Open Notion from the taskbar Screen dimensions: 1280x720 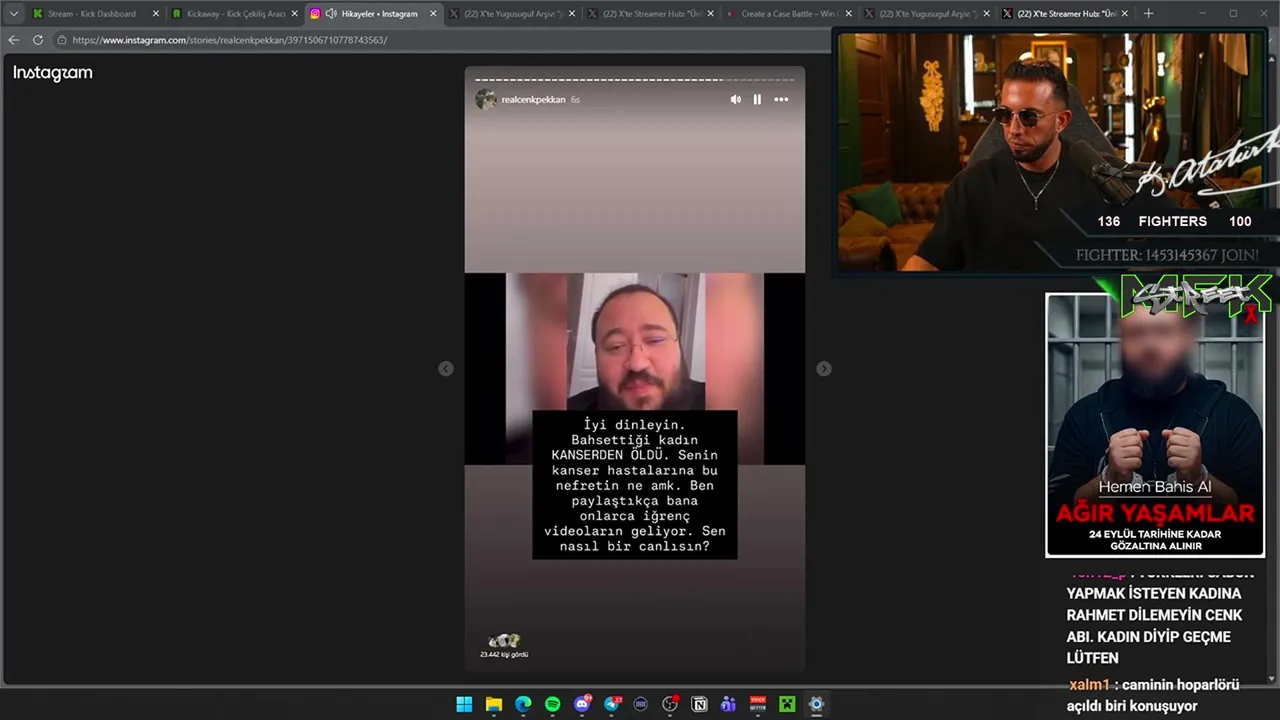700,704
